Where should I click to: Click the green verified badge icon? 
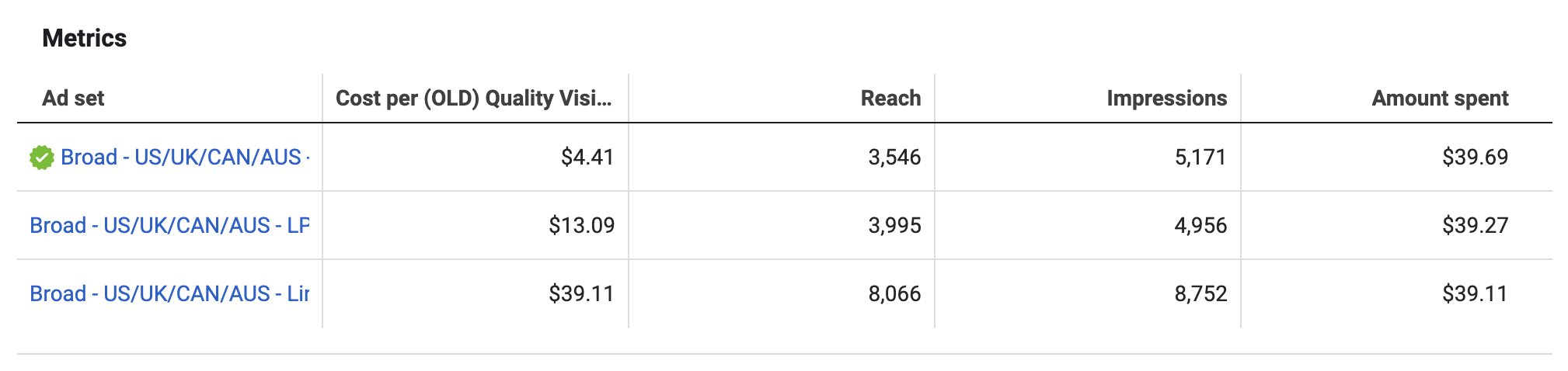point(42,158)
